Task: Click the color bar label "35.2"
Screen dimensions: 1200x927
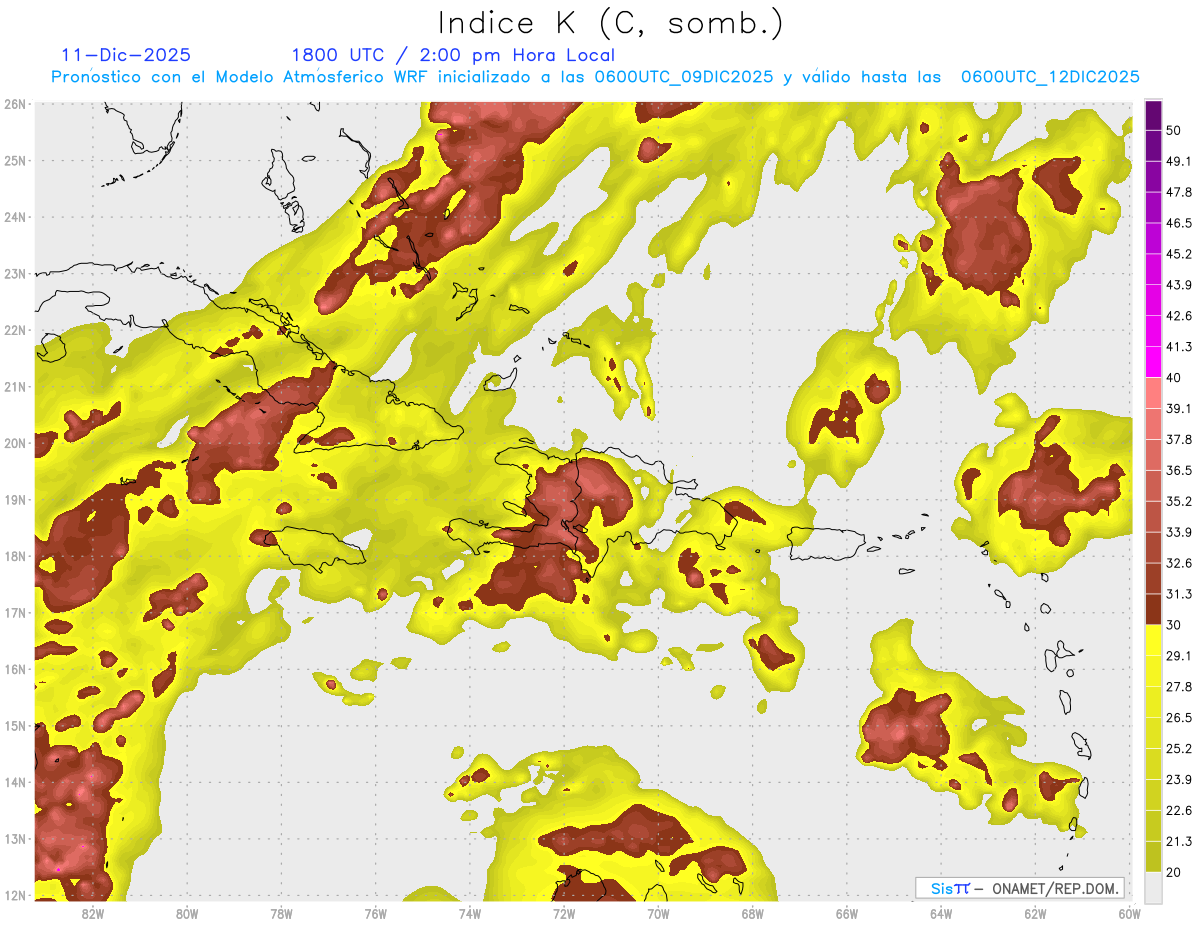Action: (x=1179, y=501)
